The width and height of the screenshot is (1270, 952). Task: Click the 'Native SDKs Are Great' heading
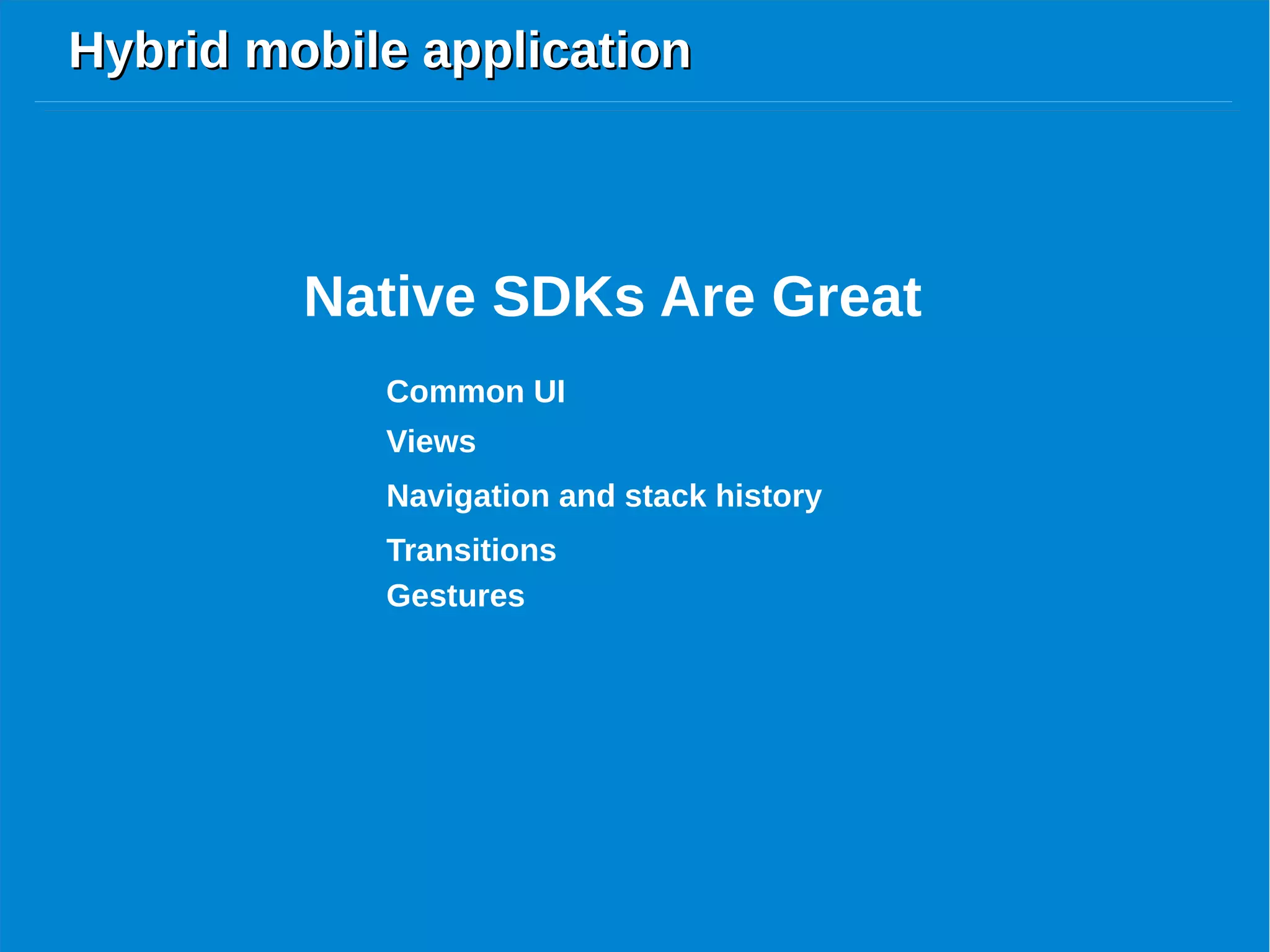coord(612,296)
